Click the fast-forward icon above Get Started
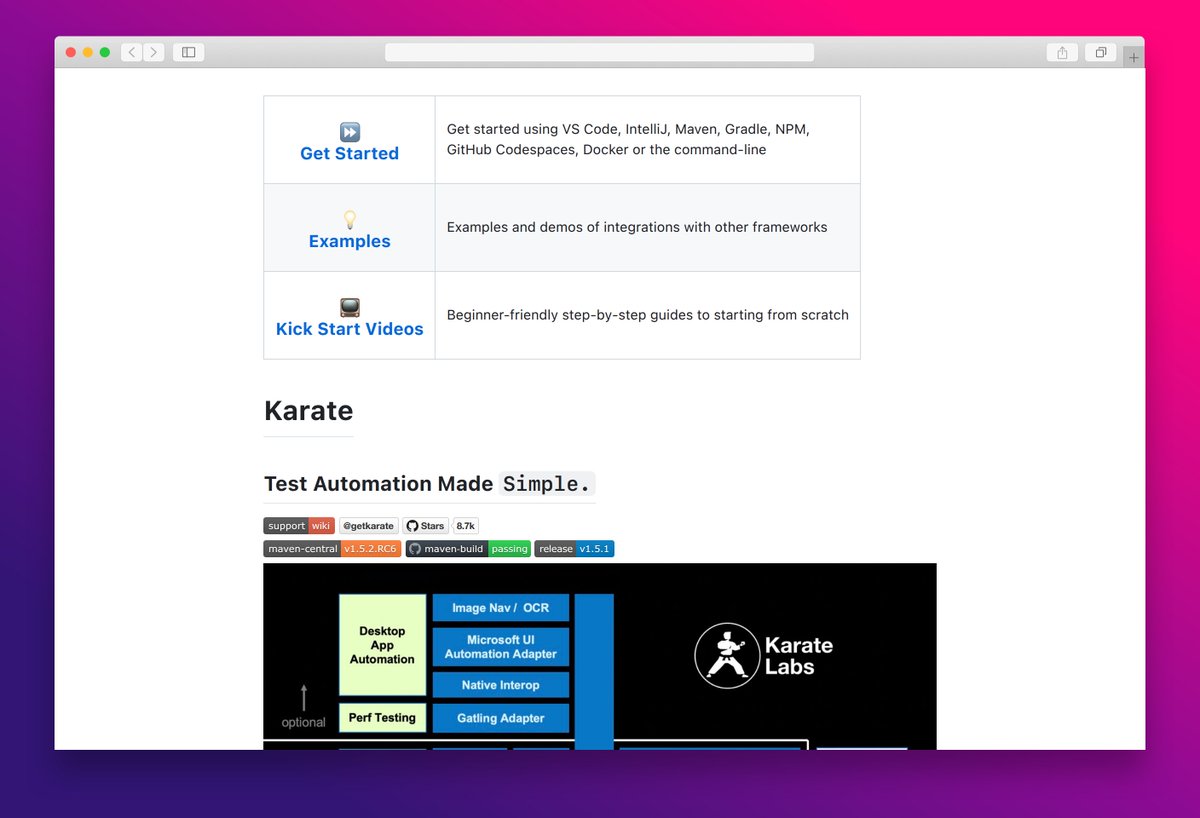The height and width of the screenshot is (818, 1200). [349, 130]
